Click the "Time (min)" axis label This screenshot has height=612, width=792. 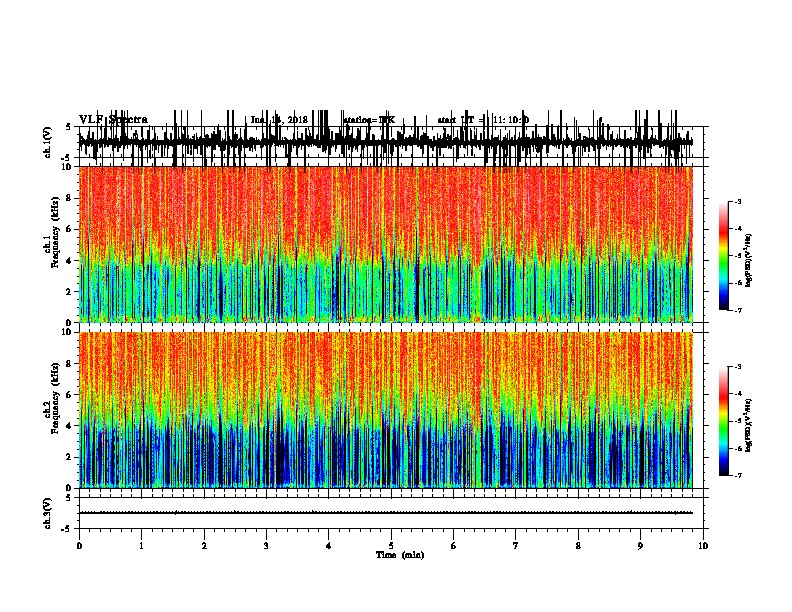tap(400, 555)
